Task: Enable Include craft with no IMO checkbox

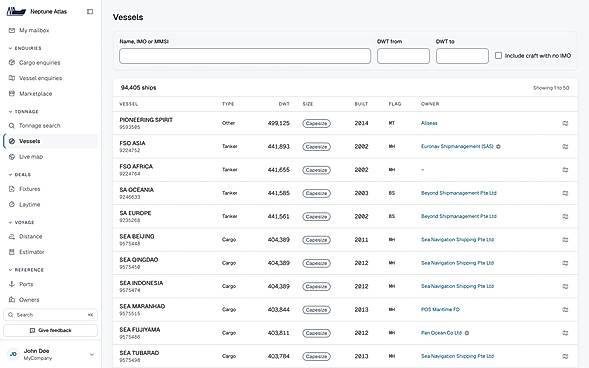Action: (498, 56)
